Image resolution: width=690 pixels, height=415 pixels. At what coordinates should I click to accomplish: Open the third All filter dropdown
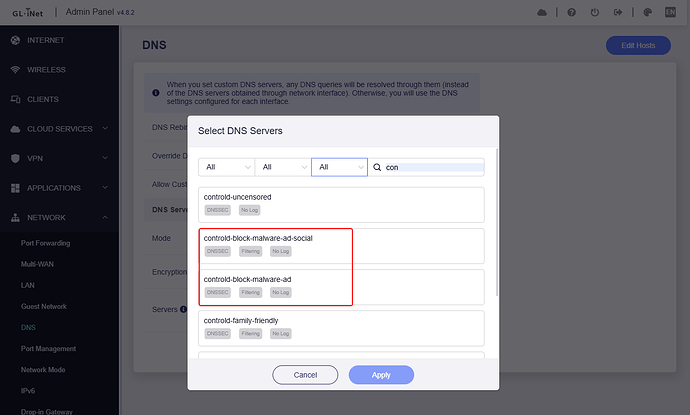(339, 168)
